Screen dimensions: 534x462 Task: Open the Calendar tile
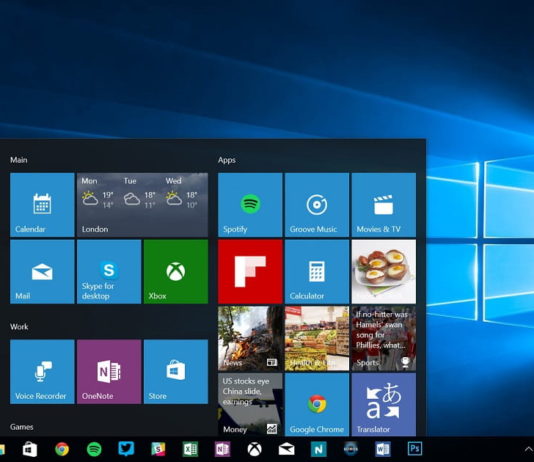click(42, 205)
